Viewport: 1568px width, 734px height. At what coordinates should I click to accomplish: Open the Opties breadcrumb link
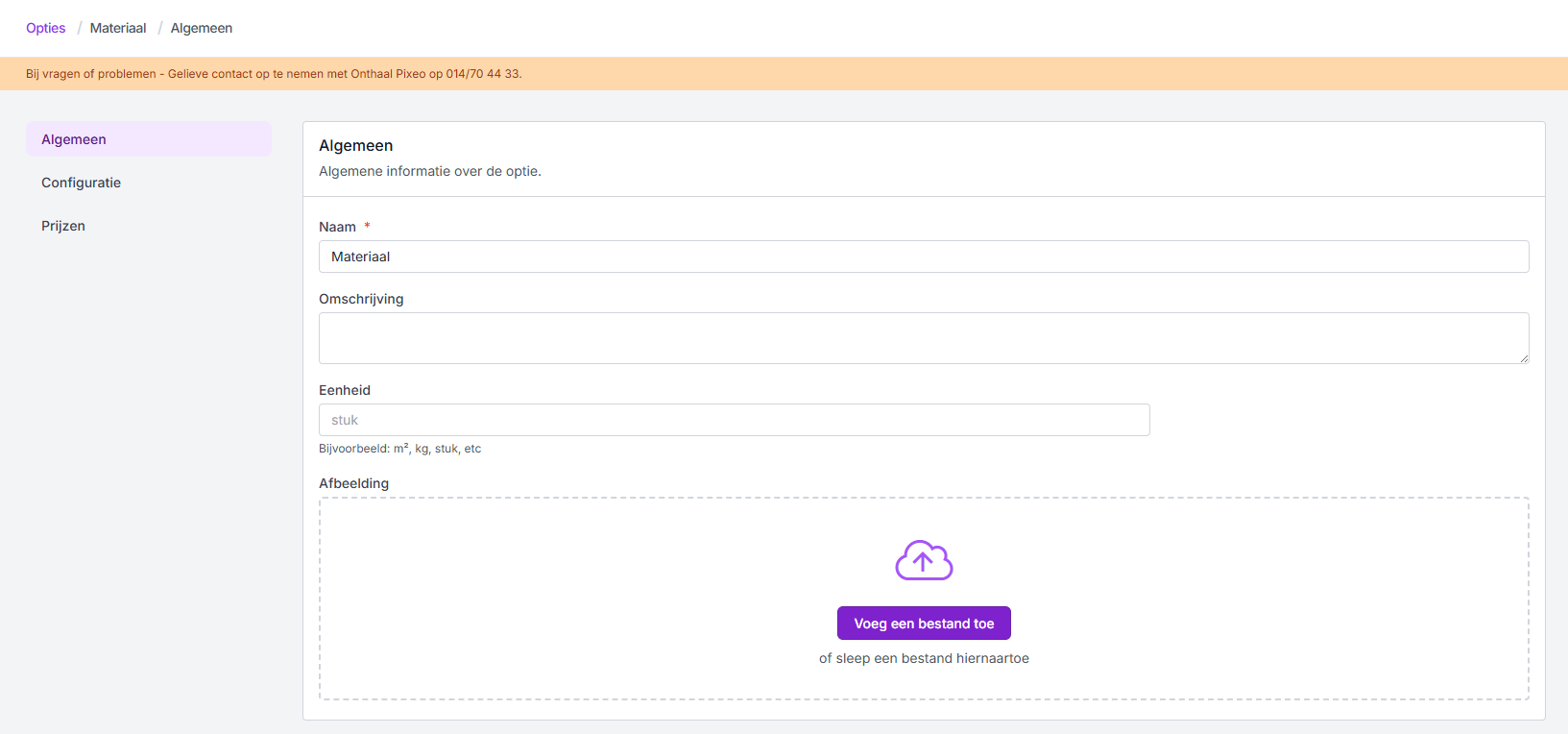pos(46,28)
